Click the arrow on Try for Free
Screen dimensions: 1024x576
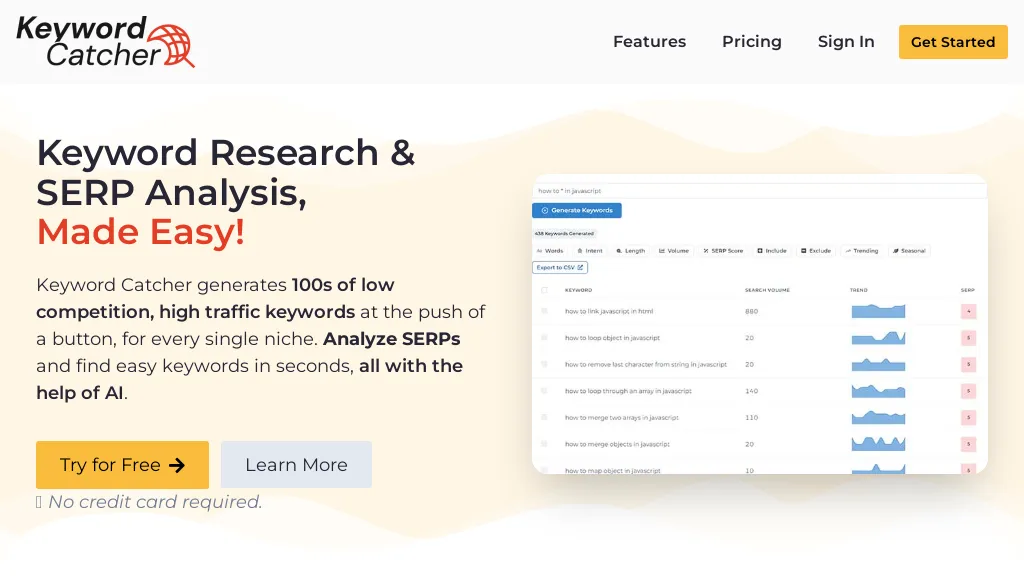pyautogui.click(x=177, y=465)
